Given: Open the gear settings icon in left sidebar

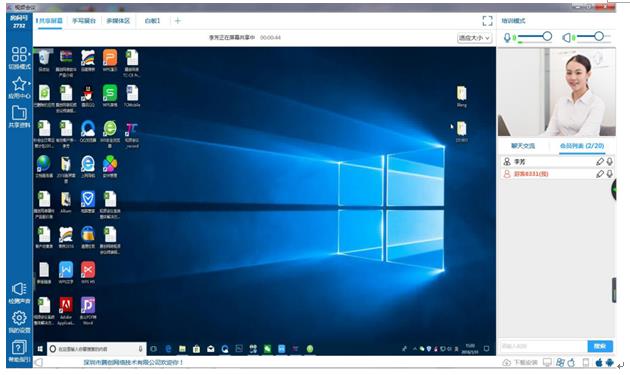Looking at the screenshot, I should point(19,318).
